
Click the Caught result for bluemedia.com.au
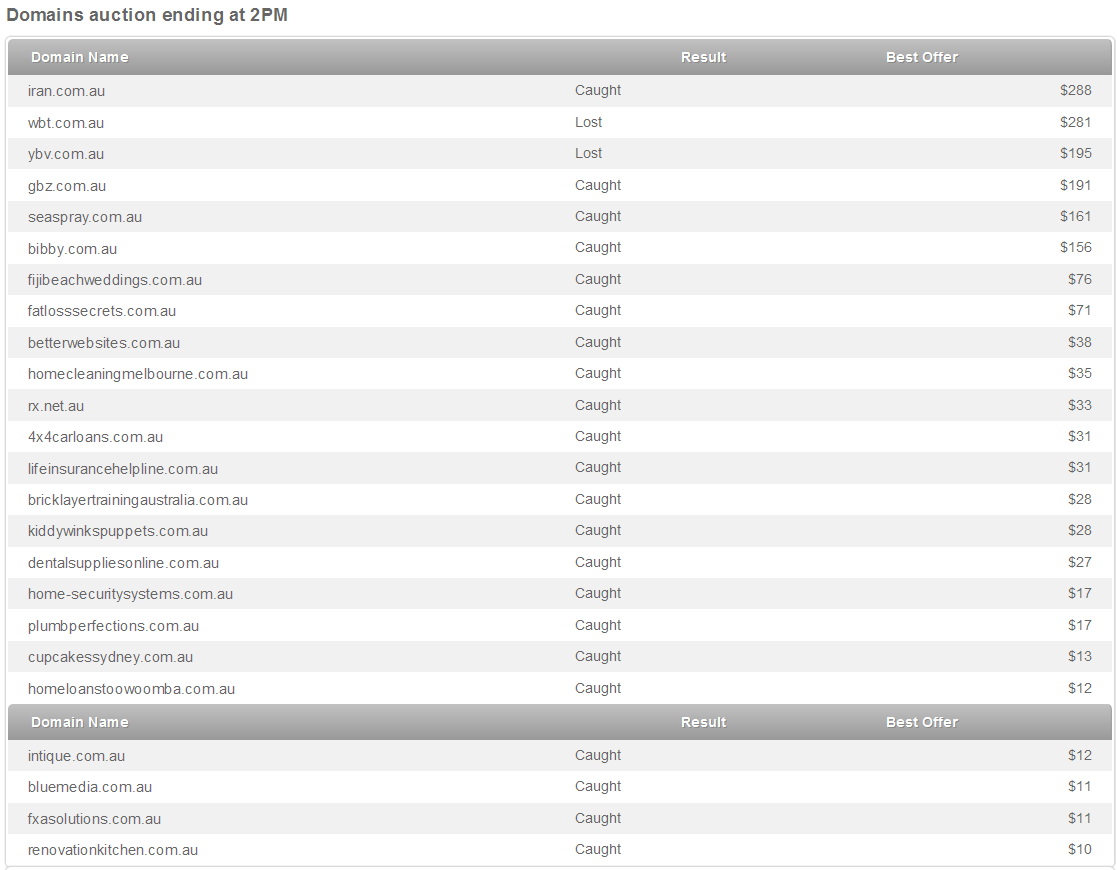coord(598,787)
